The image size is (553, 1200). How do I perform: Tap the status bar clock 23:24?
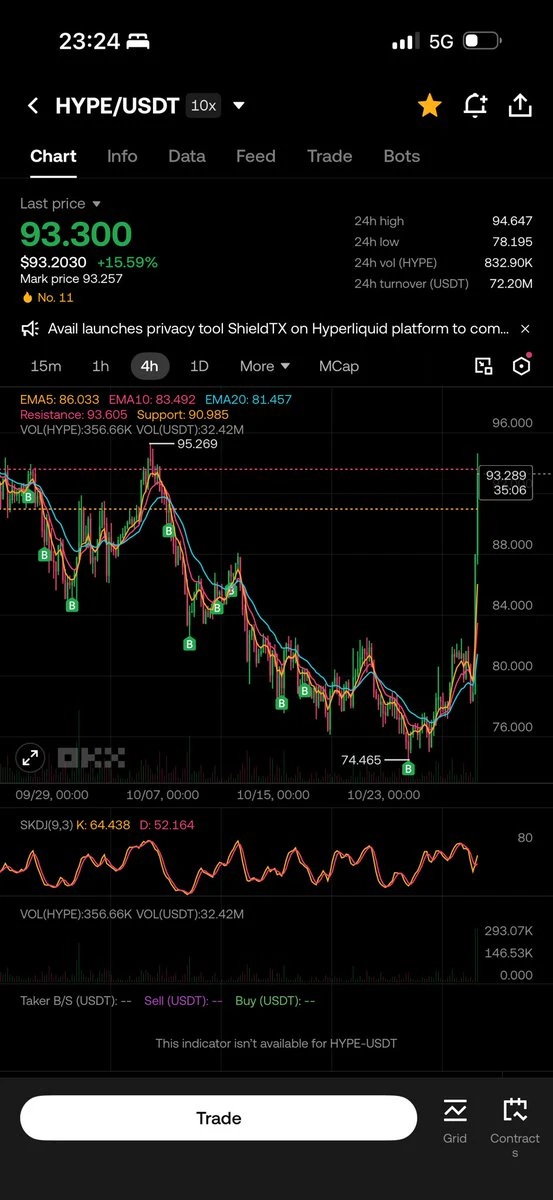point(89,41)
